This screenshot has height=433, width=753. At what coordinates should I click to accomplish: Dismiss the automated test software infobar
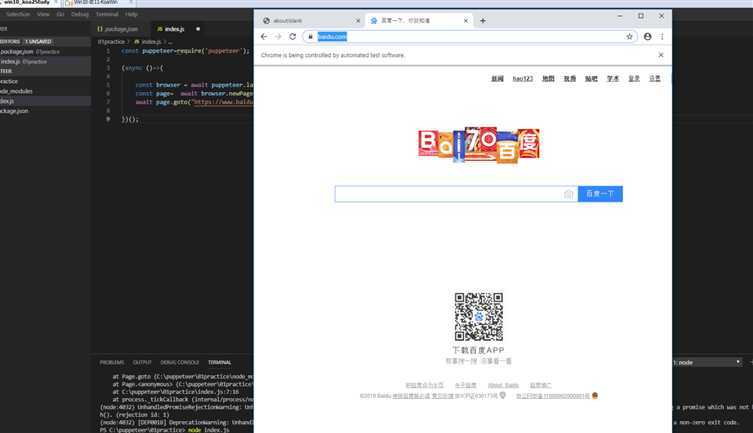tap(661, 55)
